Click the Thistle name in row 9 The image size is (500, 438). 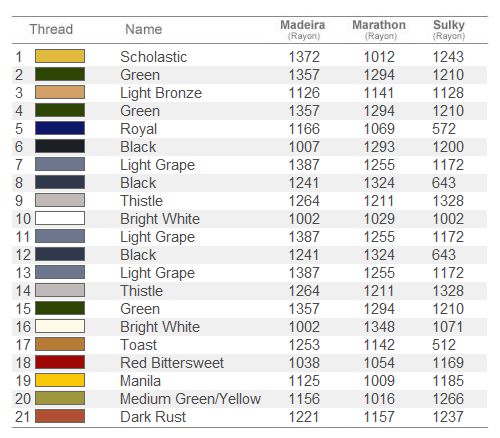pyautogui.click(x=142, y=201)
